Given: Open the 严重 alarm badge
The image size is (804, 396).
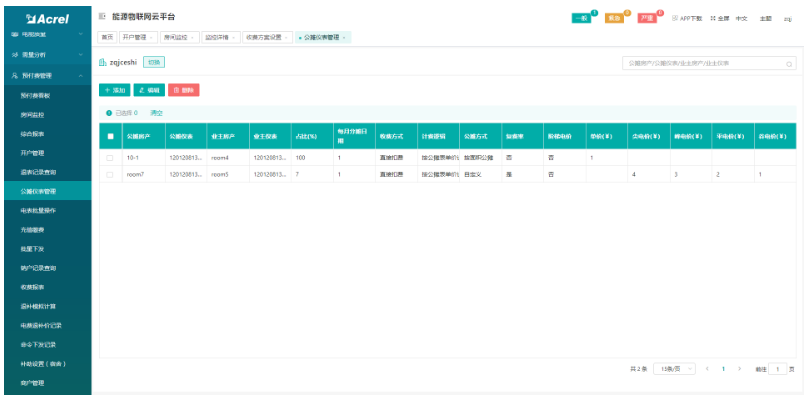Looking at the screenshot, I should (647, 18).
